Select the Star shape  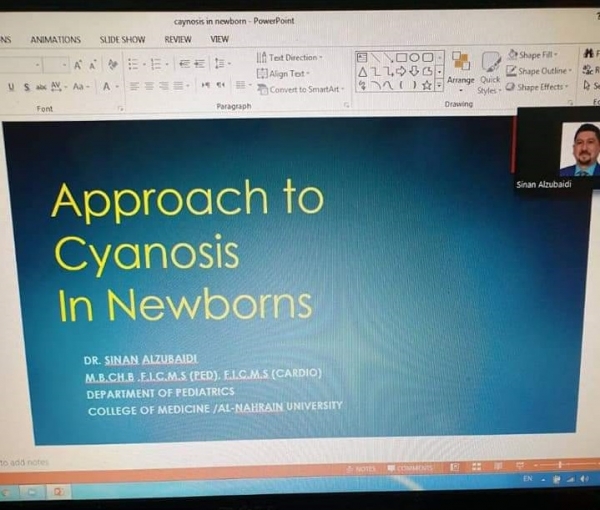click(x=427, y=86)
